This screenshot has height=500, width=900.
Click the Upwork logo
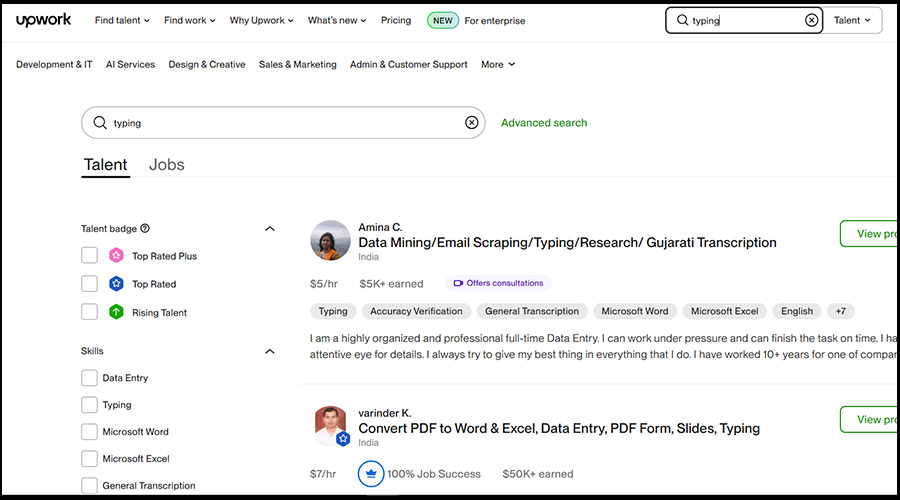pyautogui.click(x=43, y=20)
